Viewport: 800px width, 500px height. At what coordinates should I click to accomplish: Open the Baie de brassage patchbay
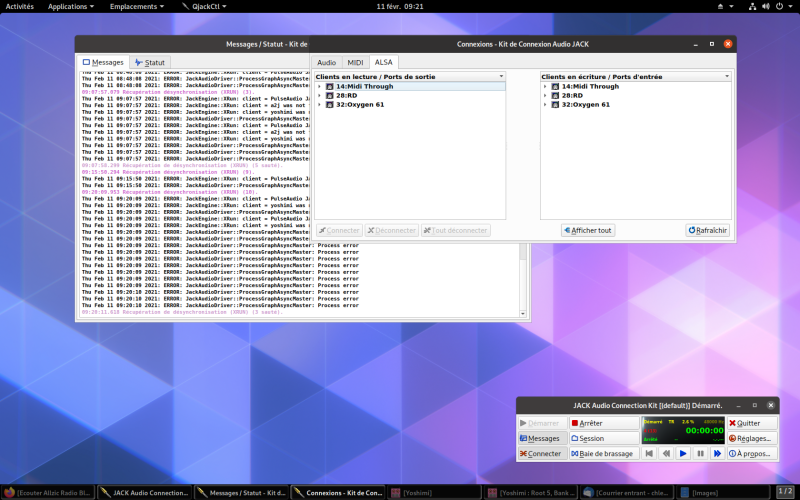[603, 453]
